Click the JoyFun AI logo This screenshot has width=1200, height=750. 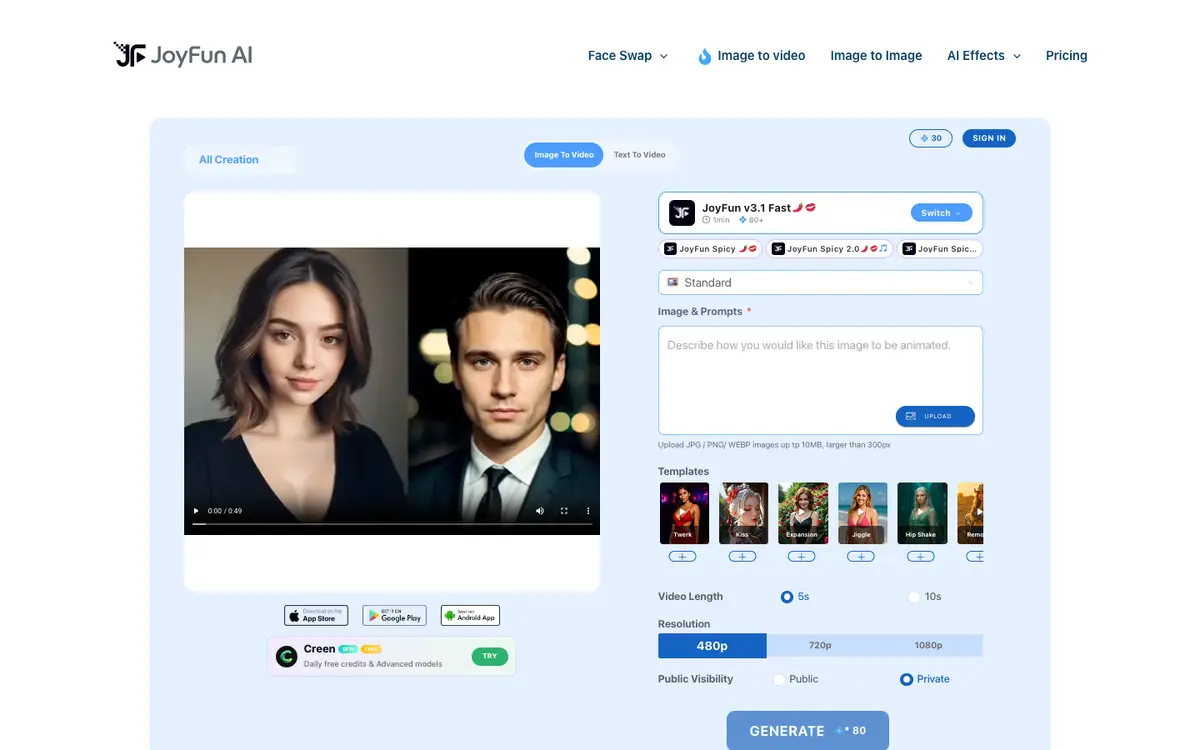183,55
